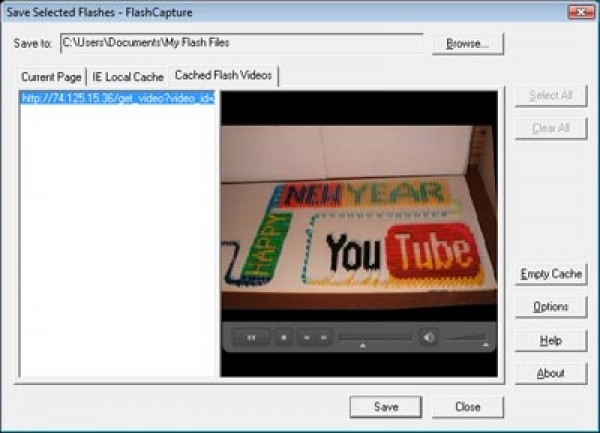Select the Cached Flash Videos tab
Image resolution: width=600 pixels, height=433 pixels.
point(223,75)
